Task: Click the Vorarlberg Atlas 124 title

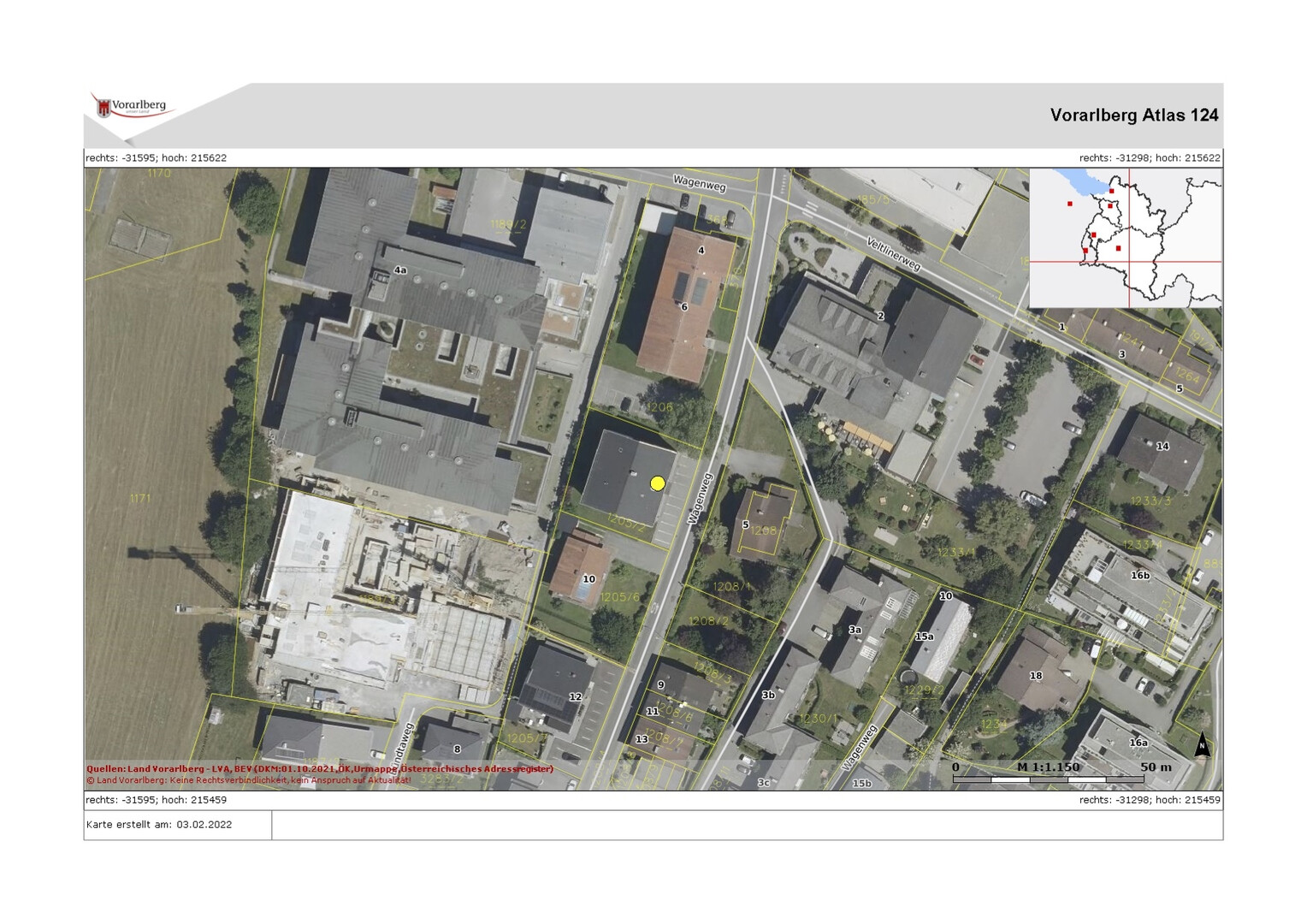Action: click(x=1133, y=115)
